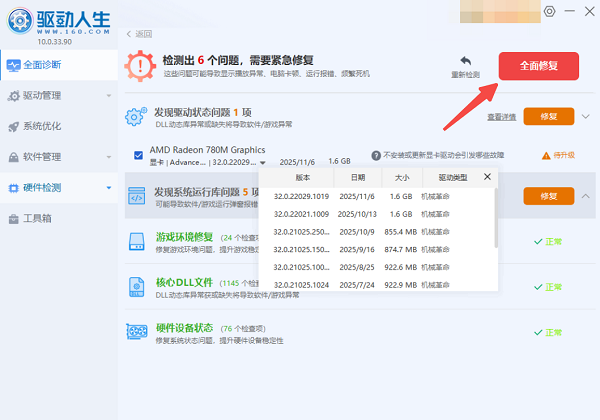600x420 pixels.
Task: Open the 系统优化 menu item
Action: 59,127
